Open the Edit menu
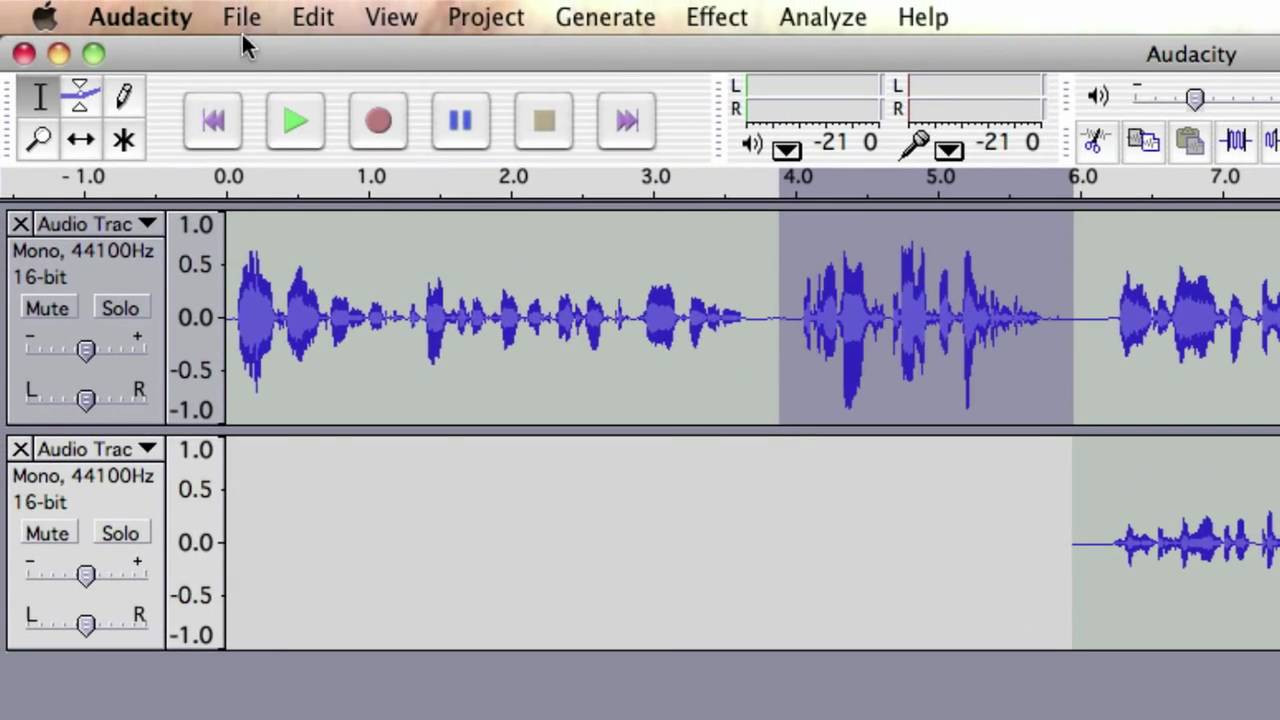Viewport: 1280px width, 720px height. (313, 17)
